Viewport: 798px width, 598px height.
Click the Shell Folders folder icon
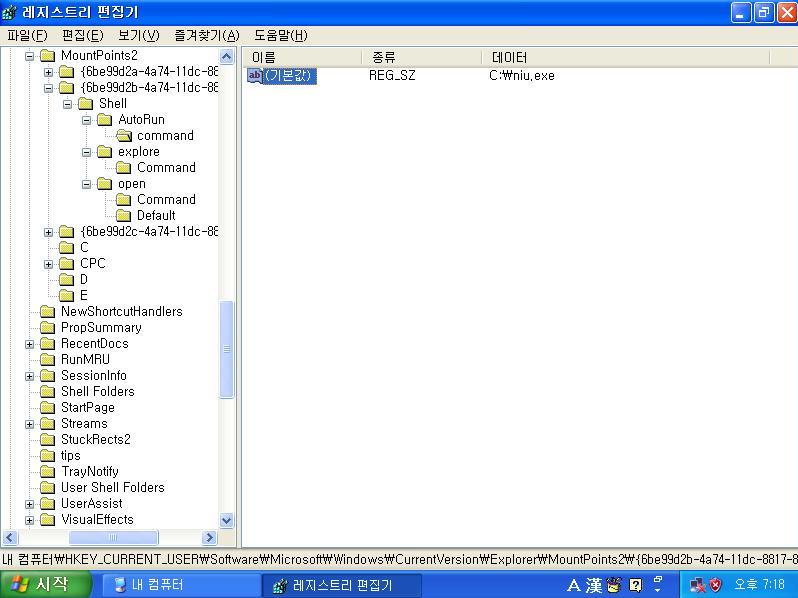(x=47, y=391)
